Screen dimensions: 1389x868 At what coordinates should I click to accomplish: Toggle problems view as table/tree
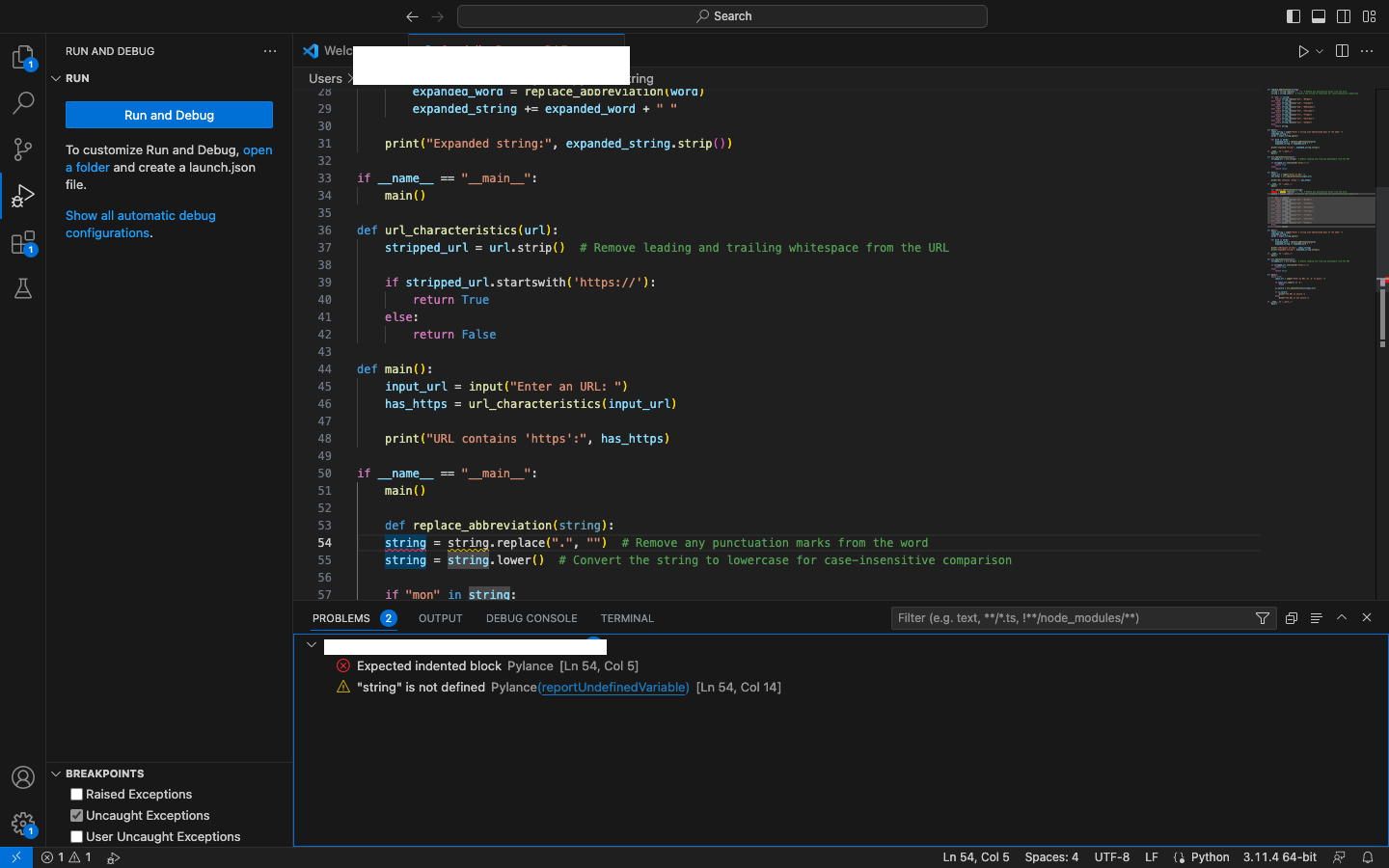(x=1317, y=618)
